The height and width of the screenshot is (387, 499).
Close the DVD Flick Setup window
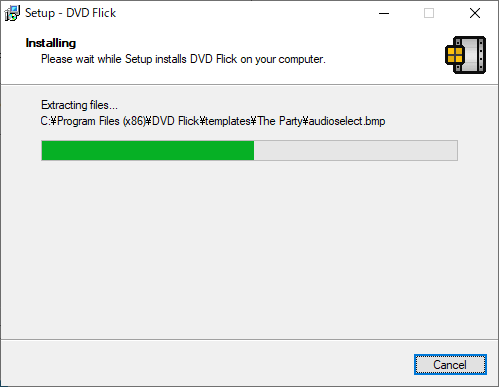(x=475, y=13)
